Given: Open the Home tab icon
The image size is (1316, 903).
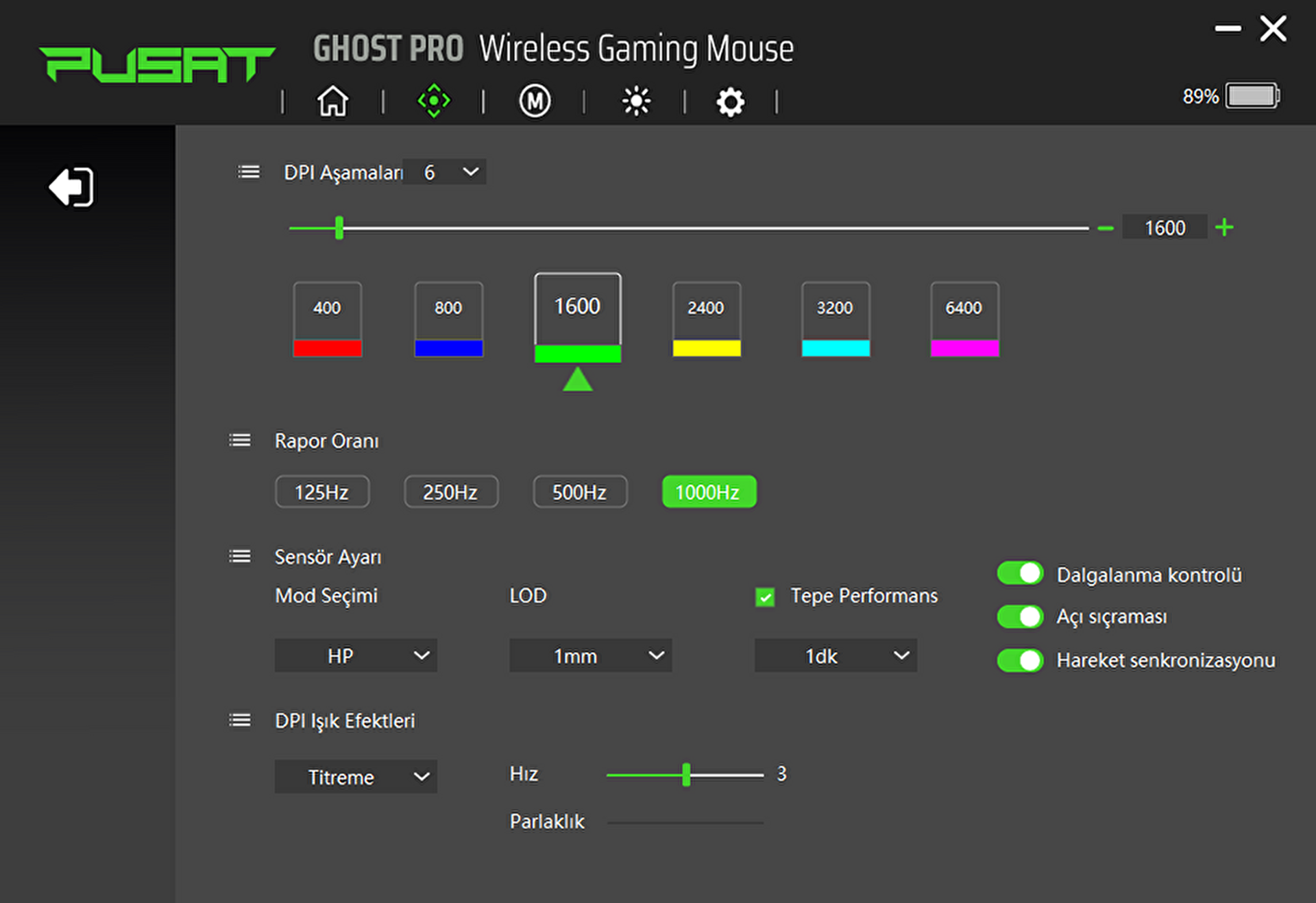Looking at the screenshot, I should point(332,101).
